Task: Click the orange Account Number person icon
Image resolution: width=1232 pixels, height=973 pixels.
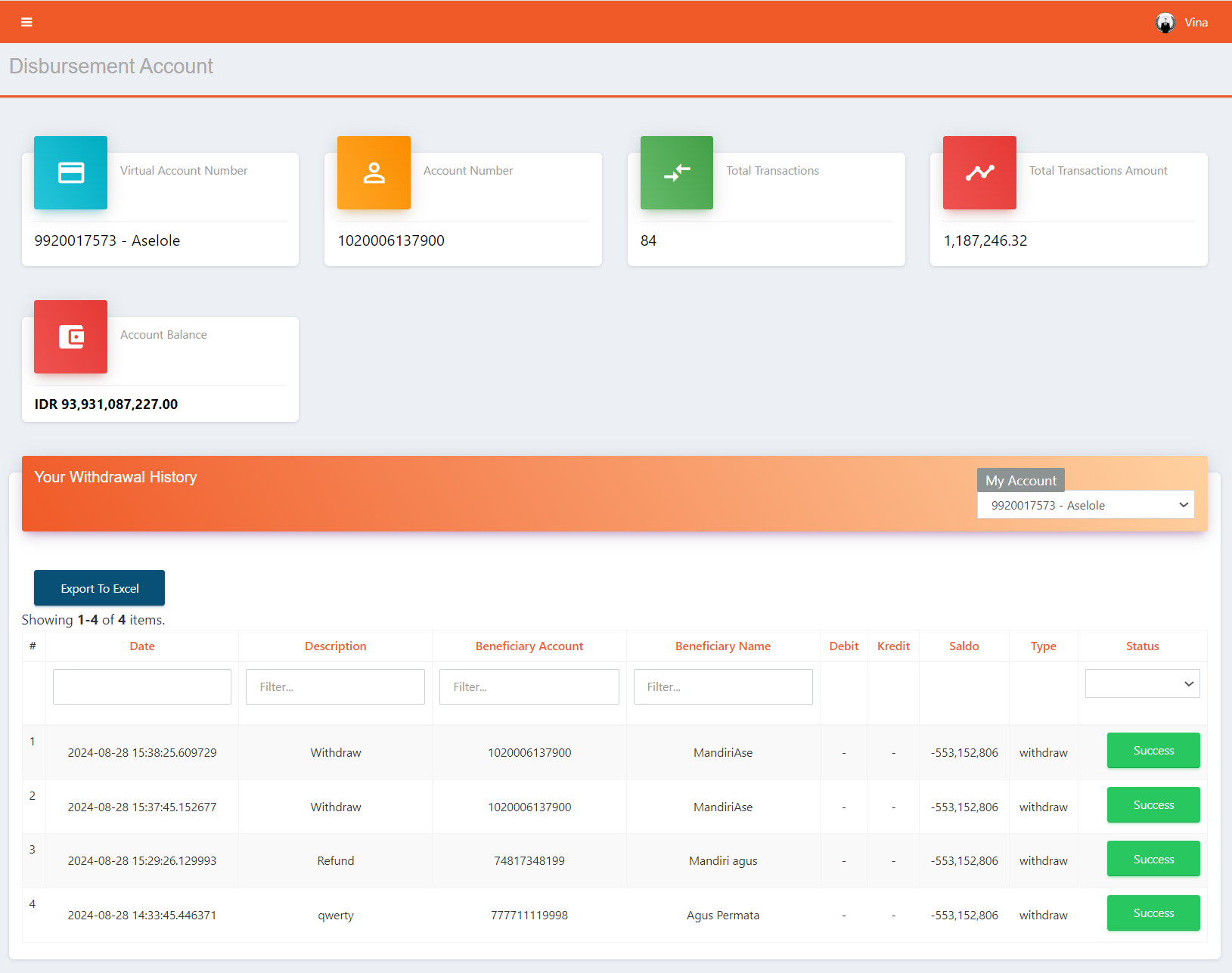Action: (x=374, y=172)
